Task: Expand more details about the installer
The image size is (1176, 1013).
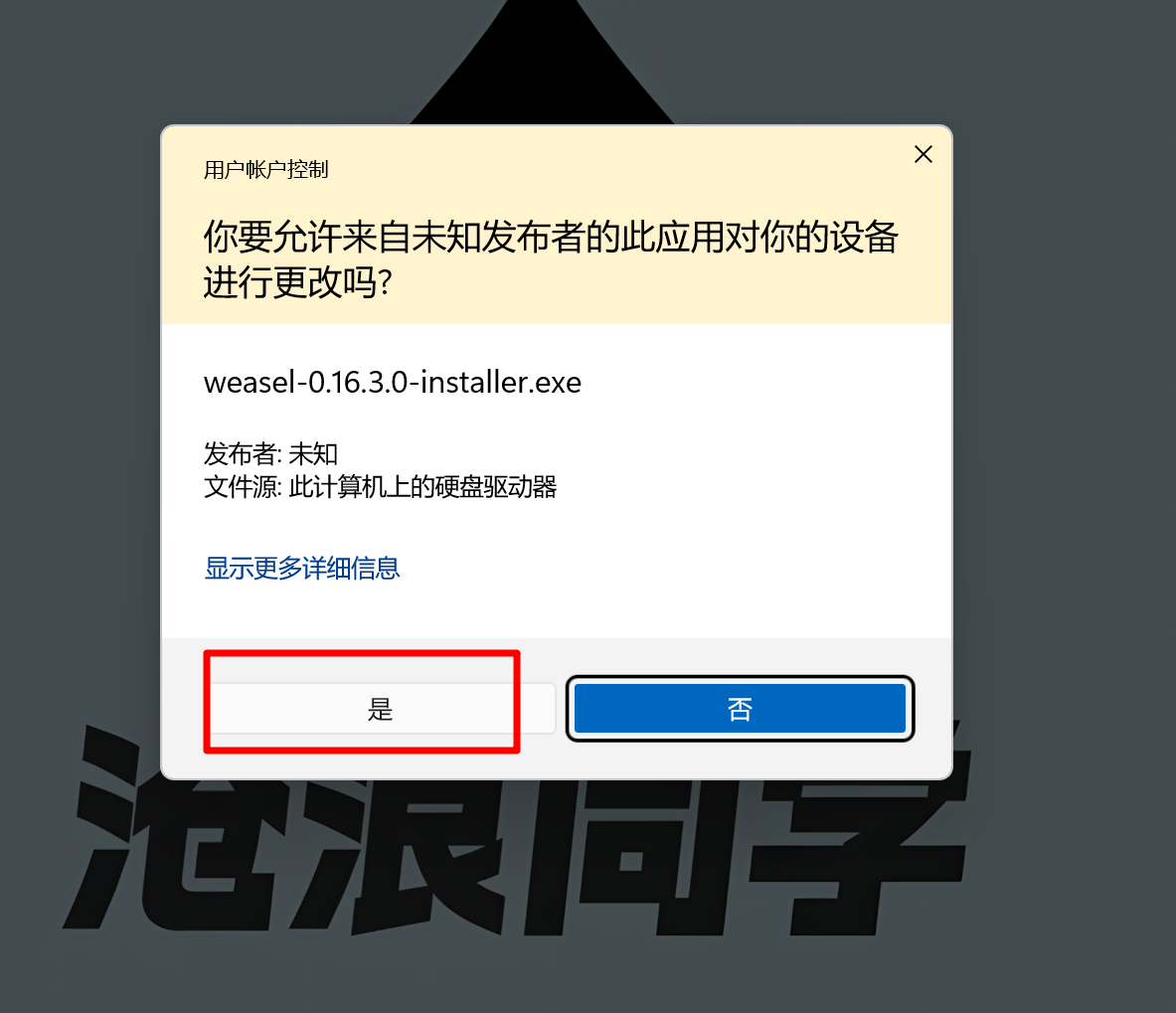Action: [x=301, y=568]
